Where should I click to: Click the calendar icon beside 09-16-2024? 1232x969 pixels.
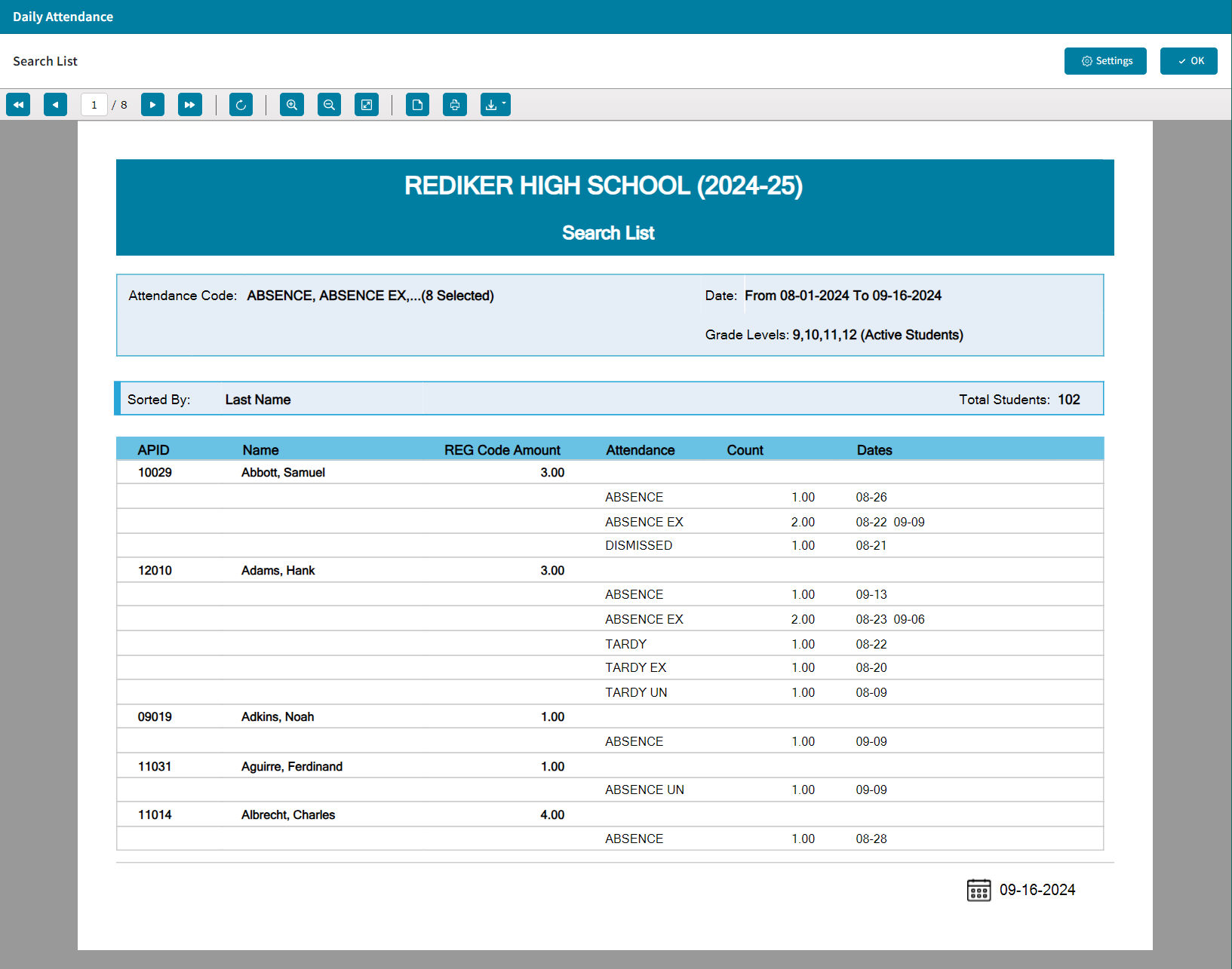point(979,890)
